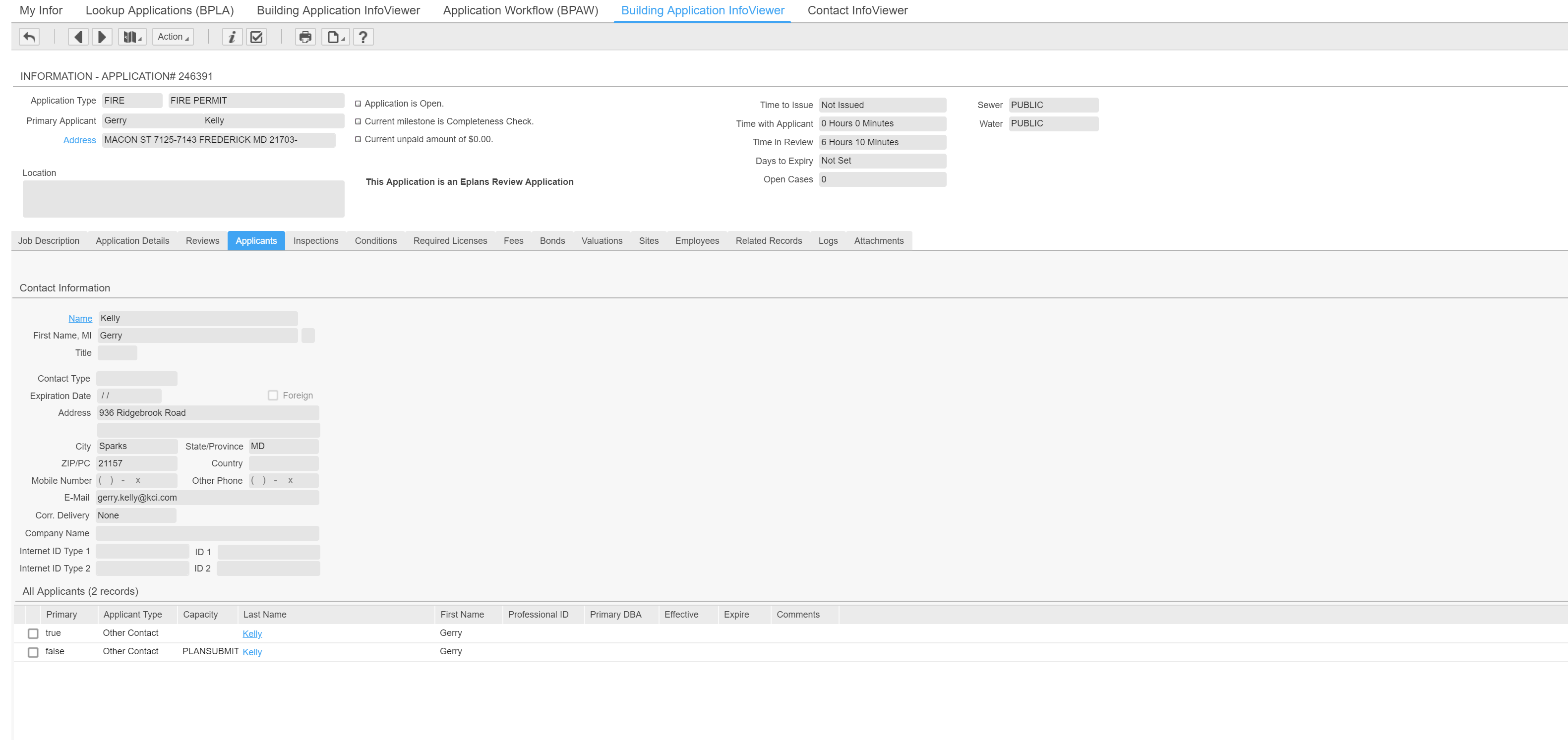Click the 'PLANSUBMIT' capacity cell

point(211,652)
